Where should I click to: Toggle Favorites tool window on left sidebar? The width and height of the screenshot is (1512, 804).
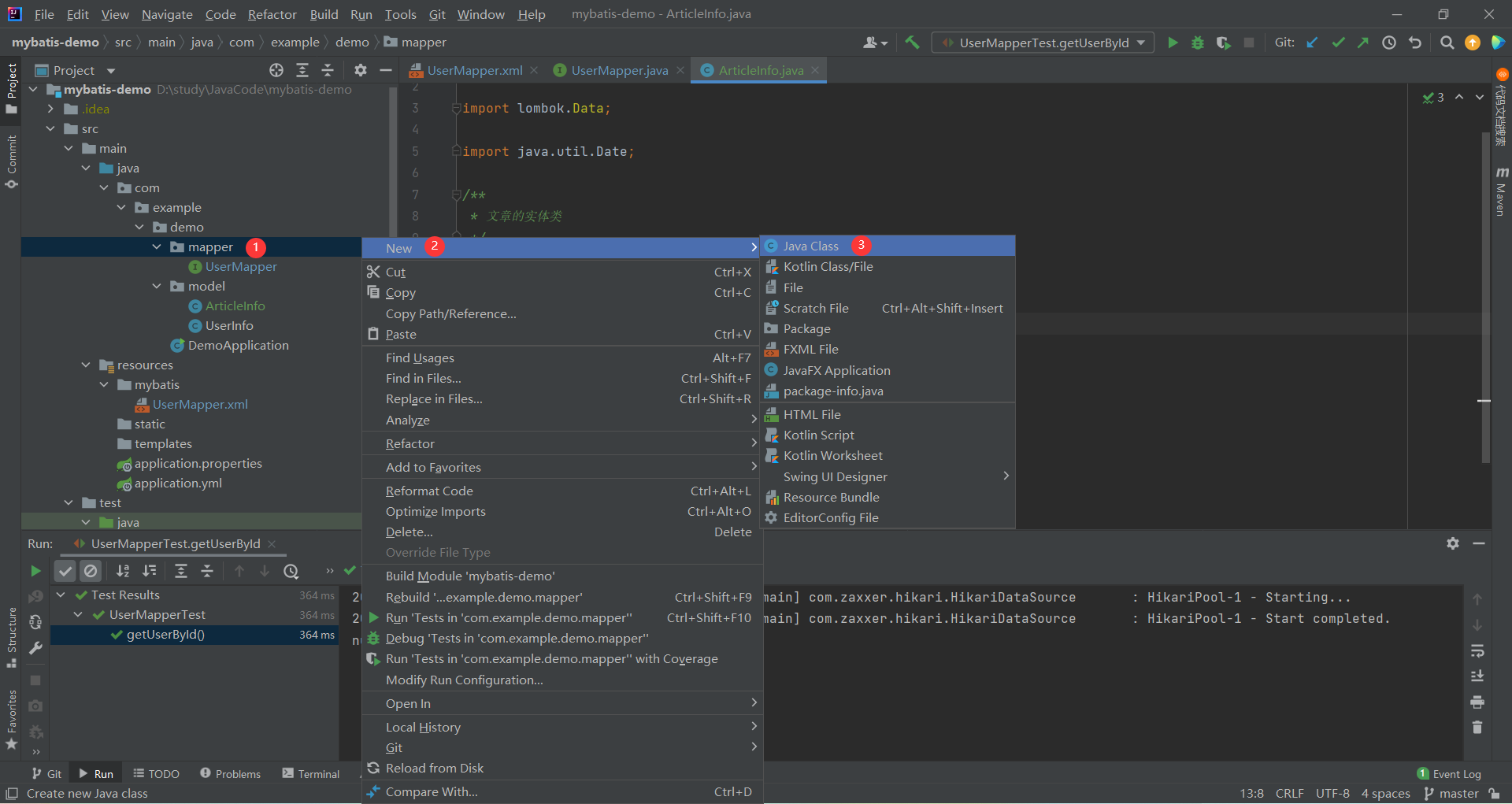tap(11, 720)
